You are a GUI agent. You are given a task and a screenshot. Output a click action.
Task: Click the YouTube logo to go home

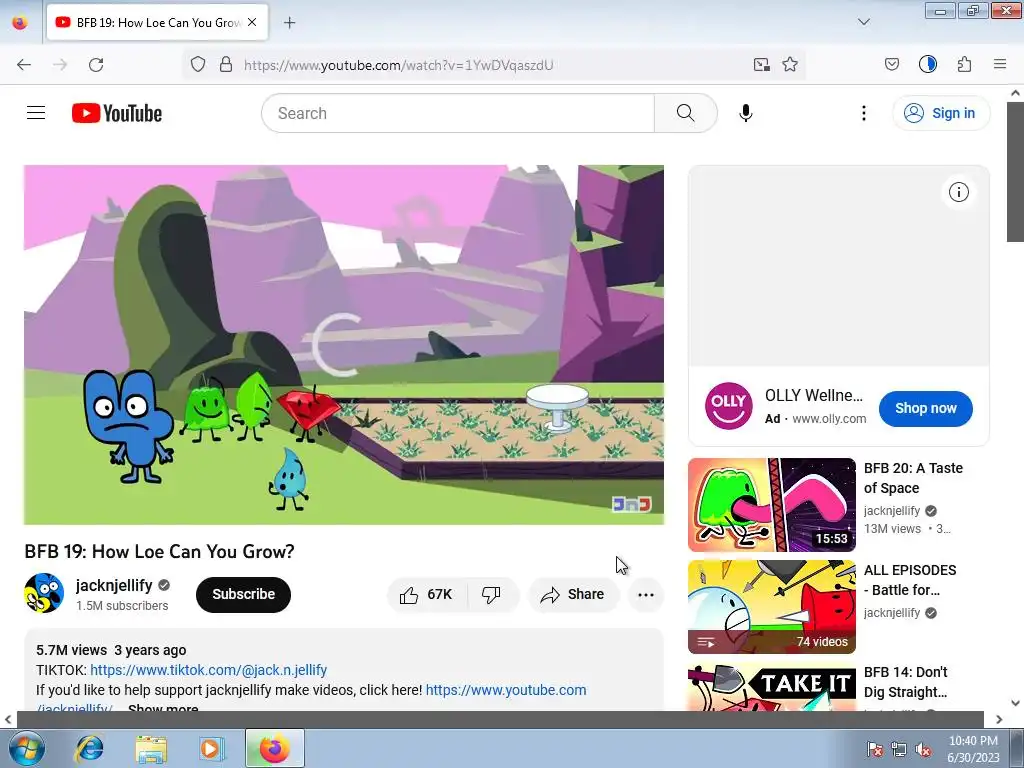point(117,113)
